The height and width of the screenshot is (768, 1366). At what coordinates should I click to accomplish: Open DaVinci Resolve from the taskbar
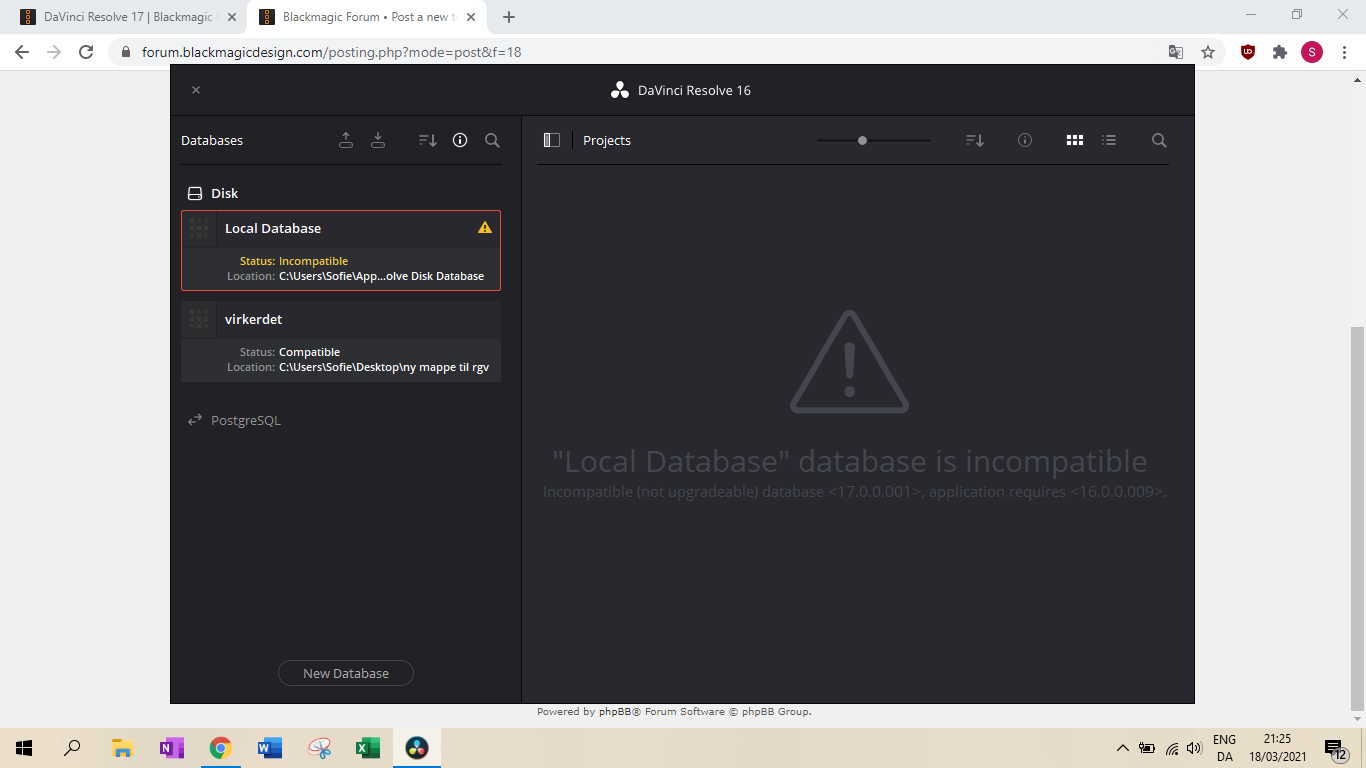417,748
